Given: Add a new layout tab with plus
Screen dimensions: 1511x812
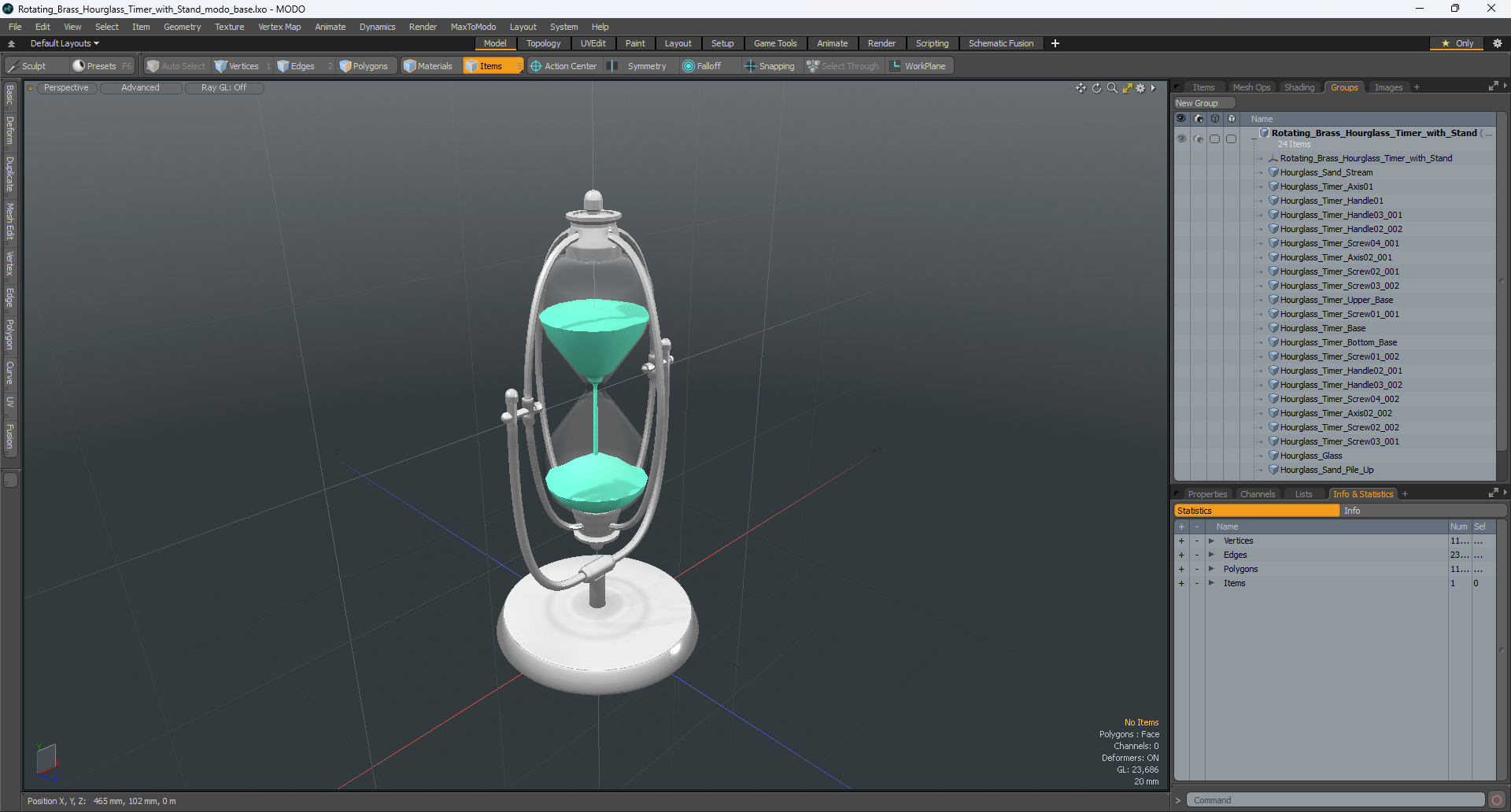Looking at the screenshot, I should (x=1055, y=43).
